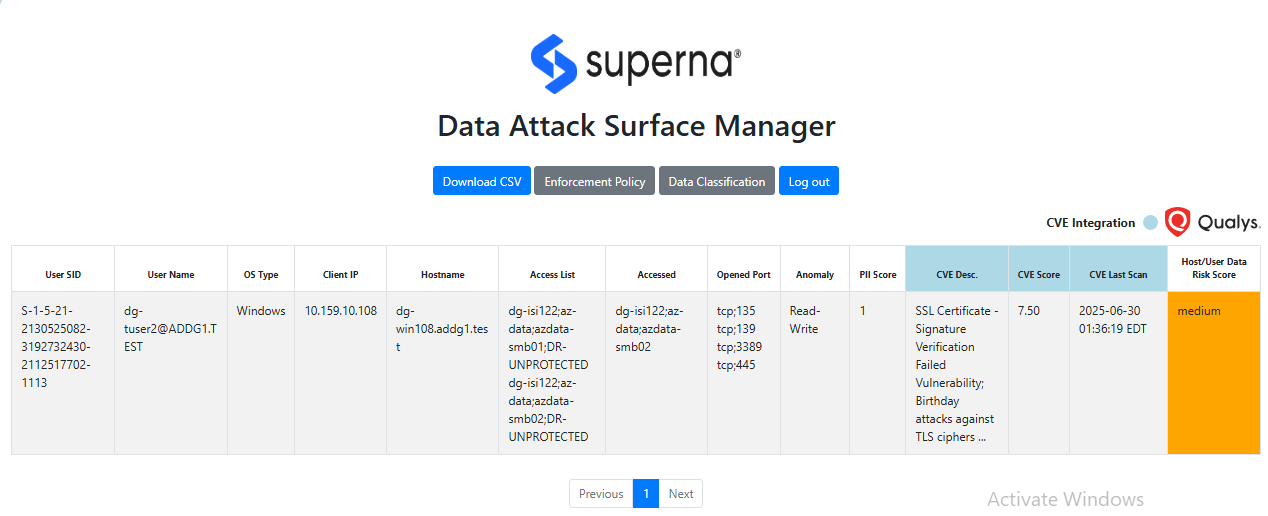Click the CVE Integration status dot

pyautogui.click(x=1150, y=223)
